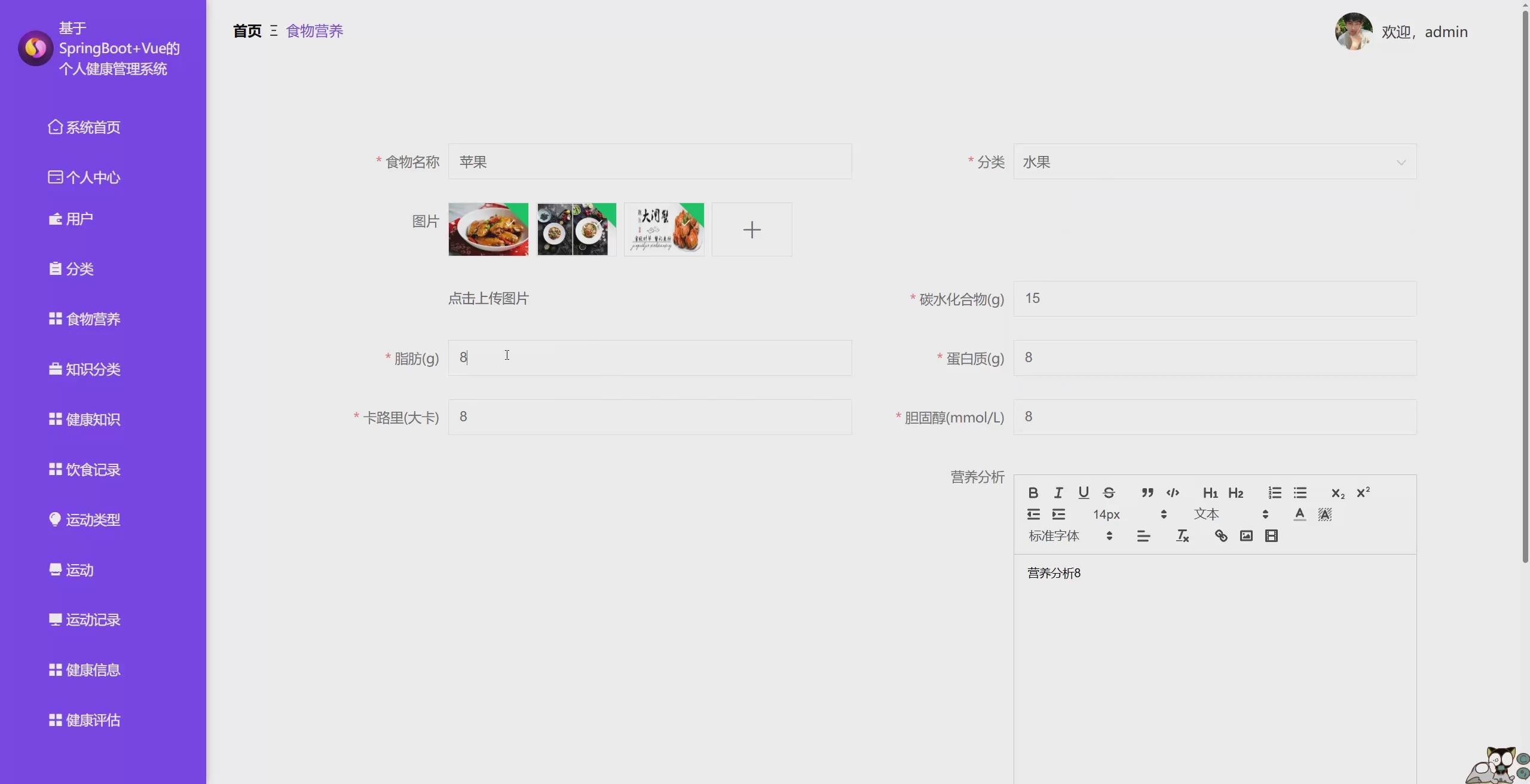This screenshot has width=1530, height=784.
Task: Toggle bold formatting in nutrition editor
Action: point(1033,492)
